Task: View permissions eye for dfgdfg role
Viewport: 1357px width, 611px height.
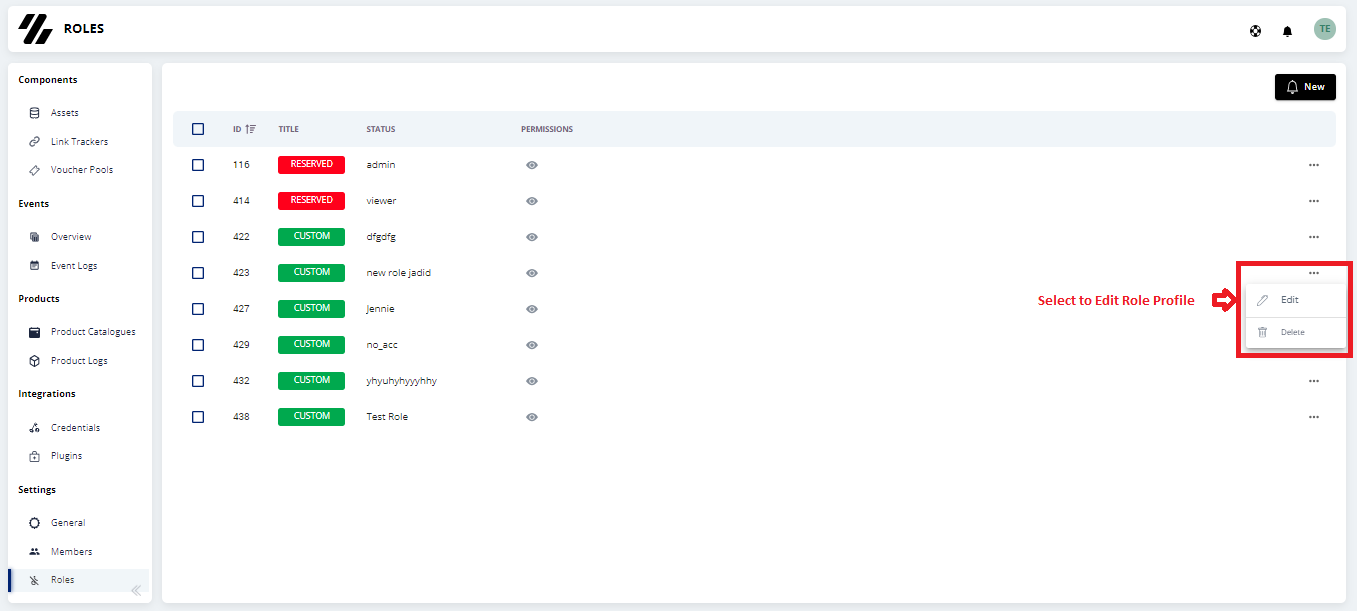Action: [x=532, y=237]
